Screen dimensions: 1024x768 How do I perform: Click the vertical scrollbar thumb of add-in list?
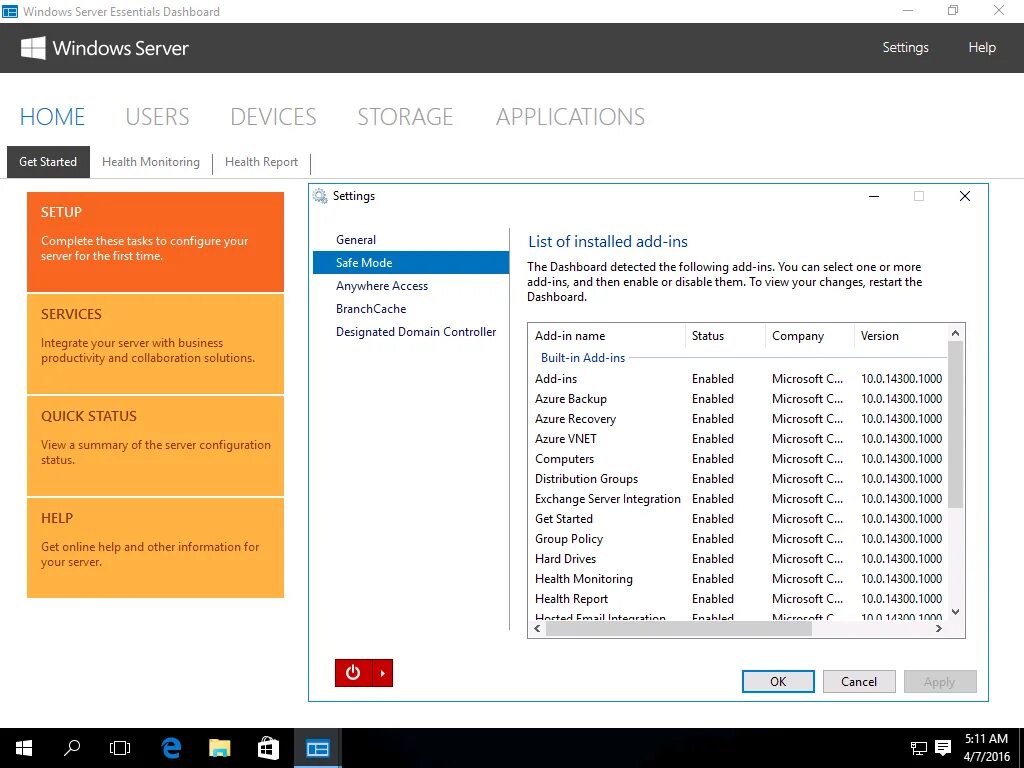point(955,424)
